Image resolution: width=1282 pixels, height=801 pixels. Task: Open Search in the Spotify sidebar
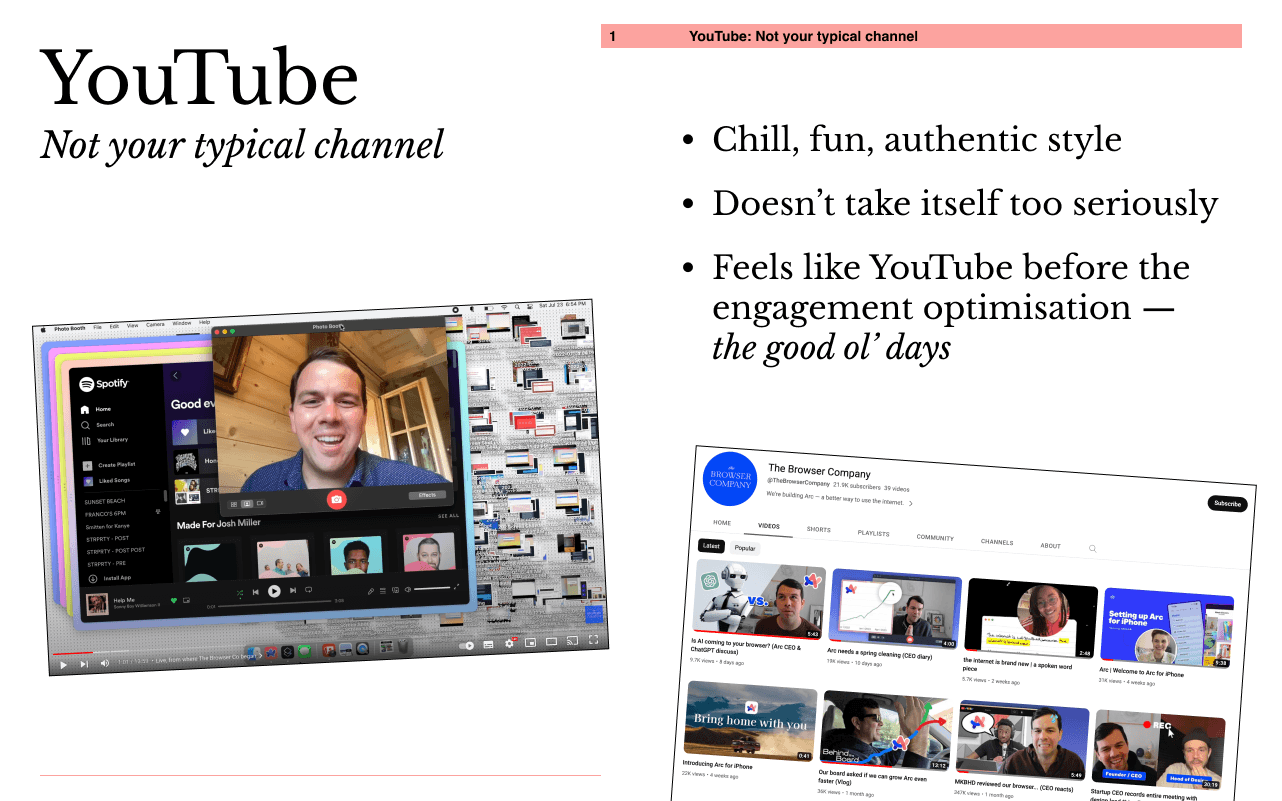98,425
